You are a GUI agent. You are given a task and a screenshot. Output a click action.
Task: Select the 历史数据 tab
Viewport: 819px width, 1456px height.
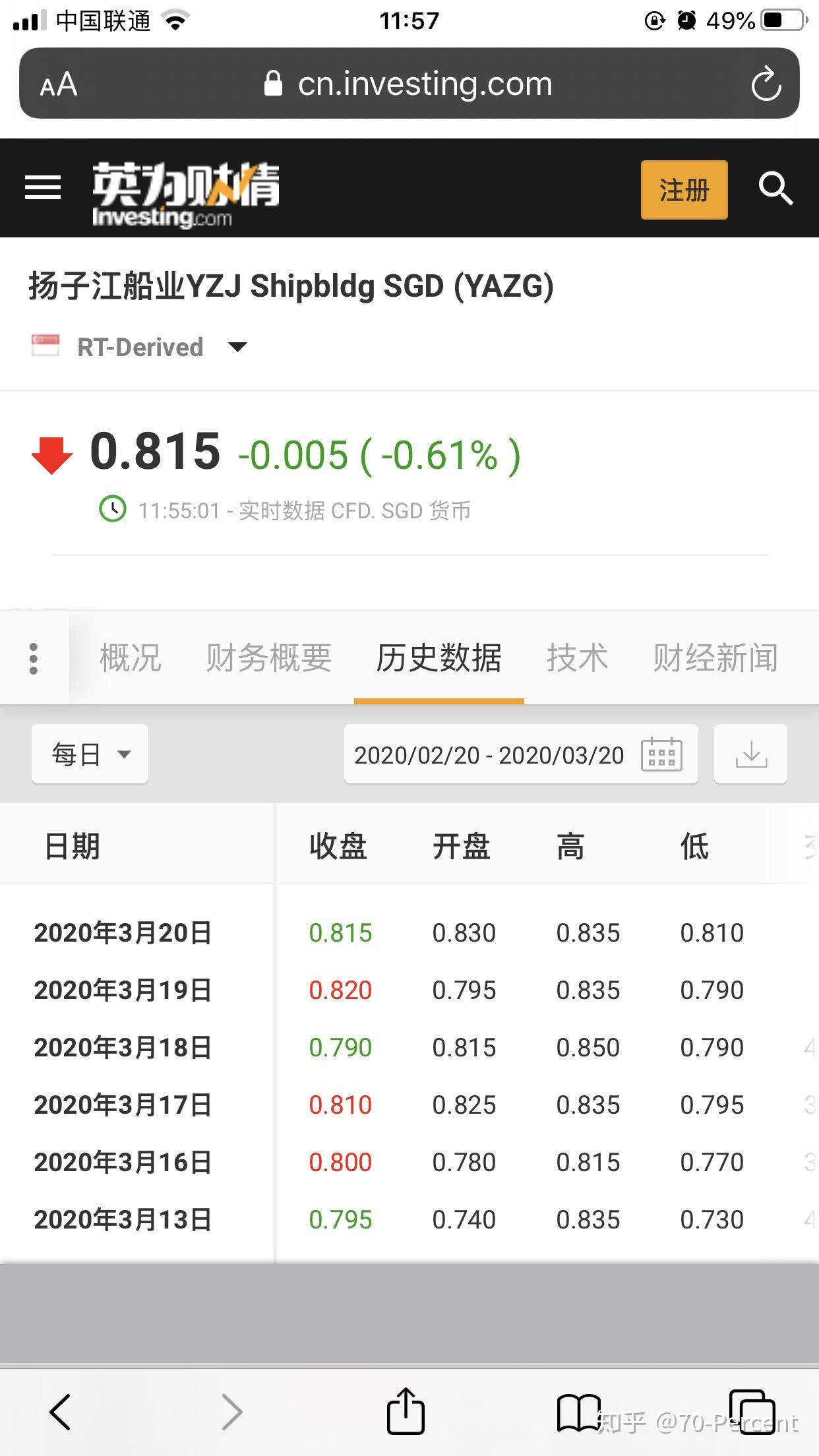coord(439,658)
